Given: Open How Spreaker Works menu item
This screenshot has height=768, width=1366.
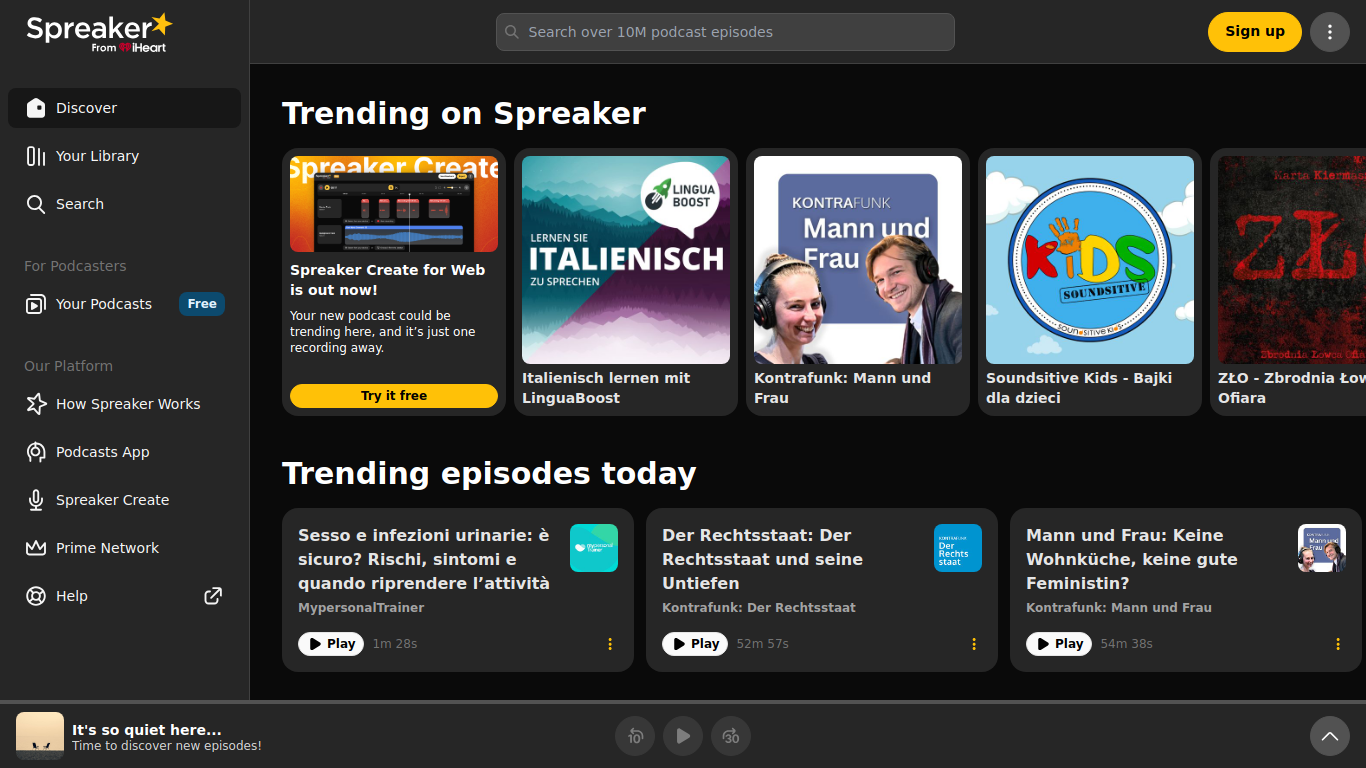Looking at the screenshot, I should click(124, 404).
